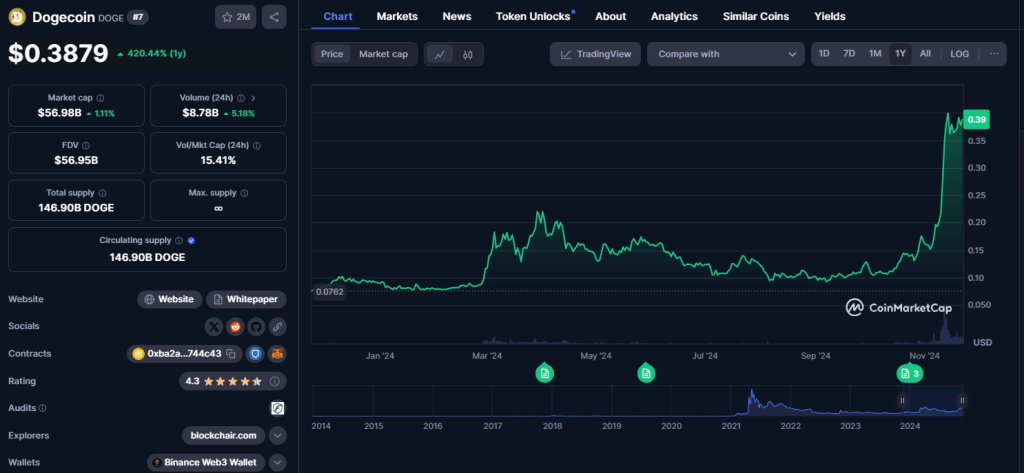
Task: Click the news marker labeled 3 near Nov '24
Action: 910,374
